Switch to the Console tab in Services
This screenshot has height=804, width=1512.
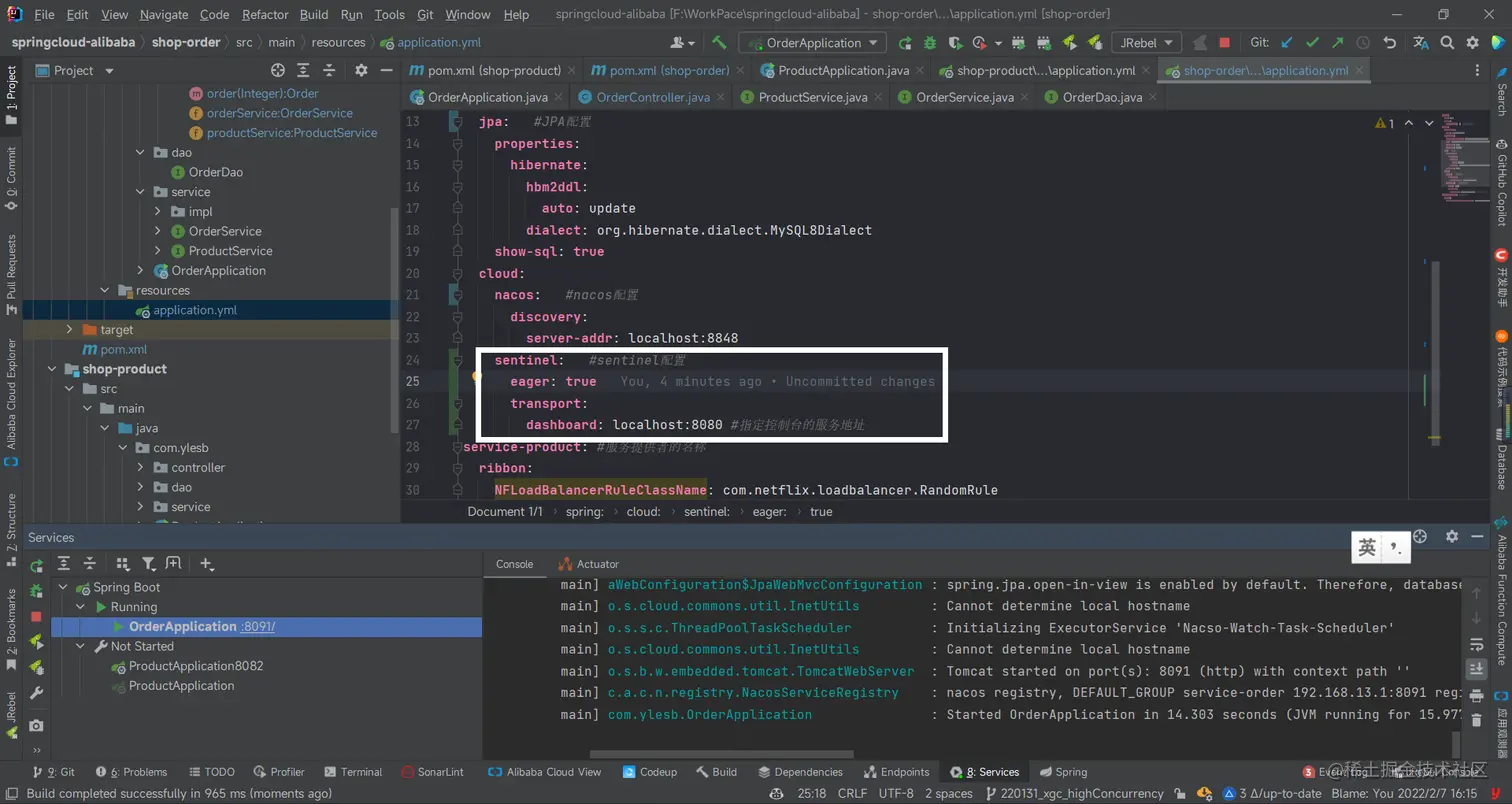[515, 564]
